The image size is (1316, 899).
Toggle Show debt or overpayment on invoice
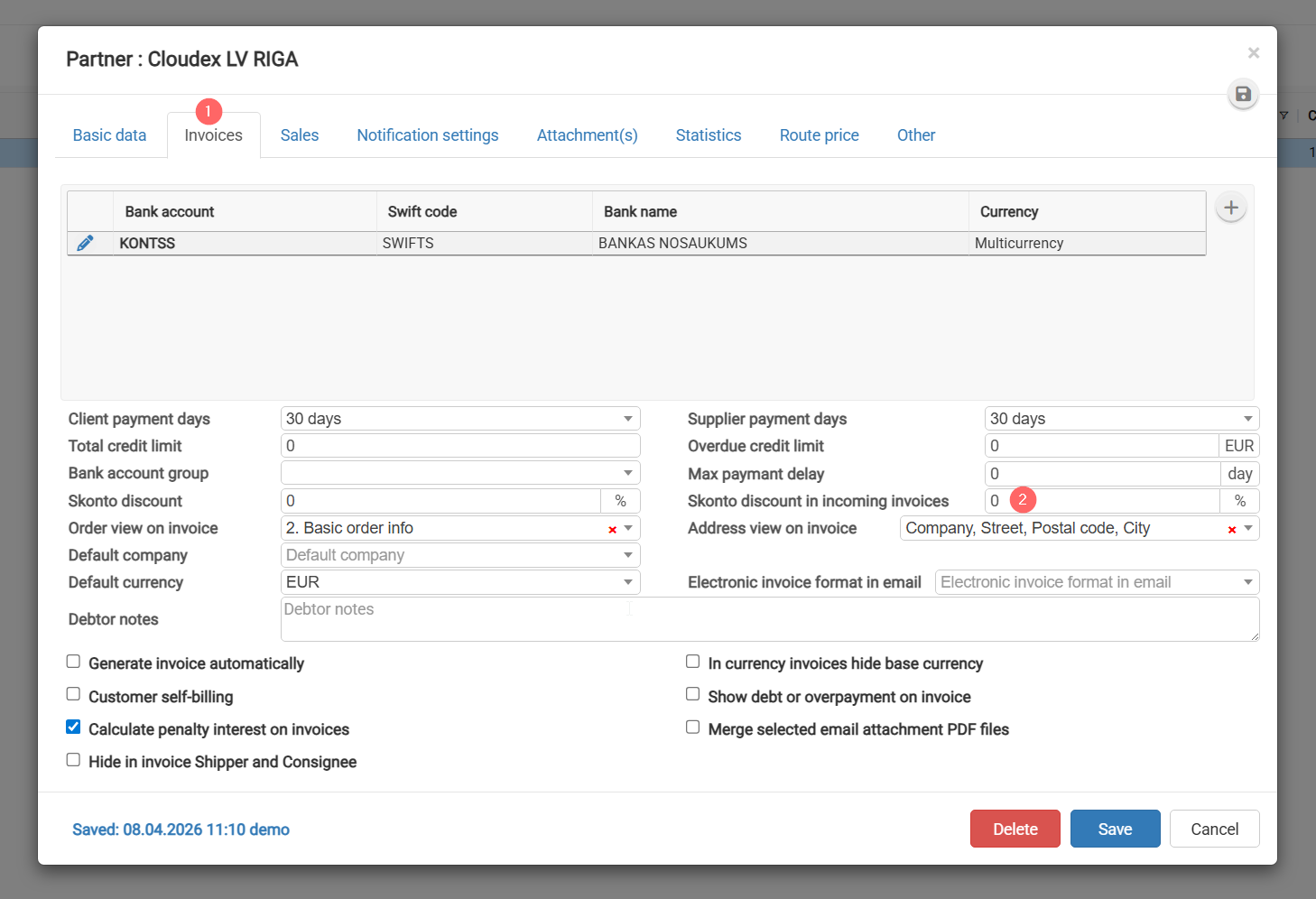[x=693, y=694]
